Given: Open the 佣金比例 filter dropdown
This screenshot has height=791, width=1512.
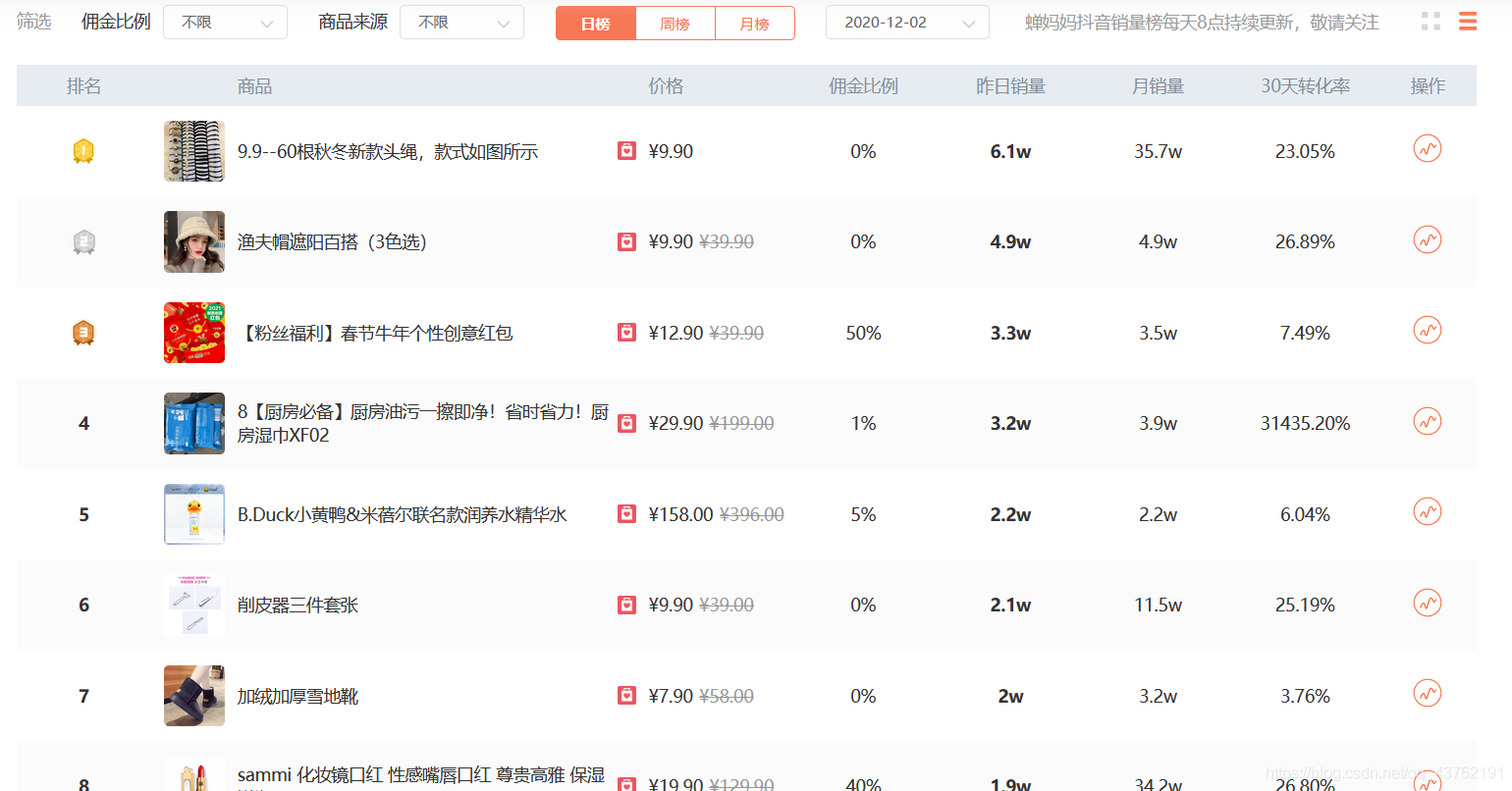Looking at the screenshot, I should pyautogui.click(x=225, y=22).
